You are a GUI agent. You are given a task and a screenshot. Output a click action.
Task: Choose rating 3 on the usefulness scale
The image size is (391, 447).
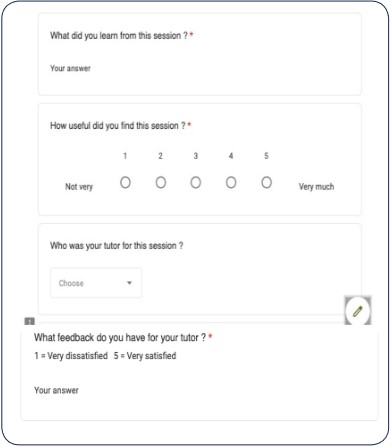(196, 182)
